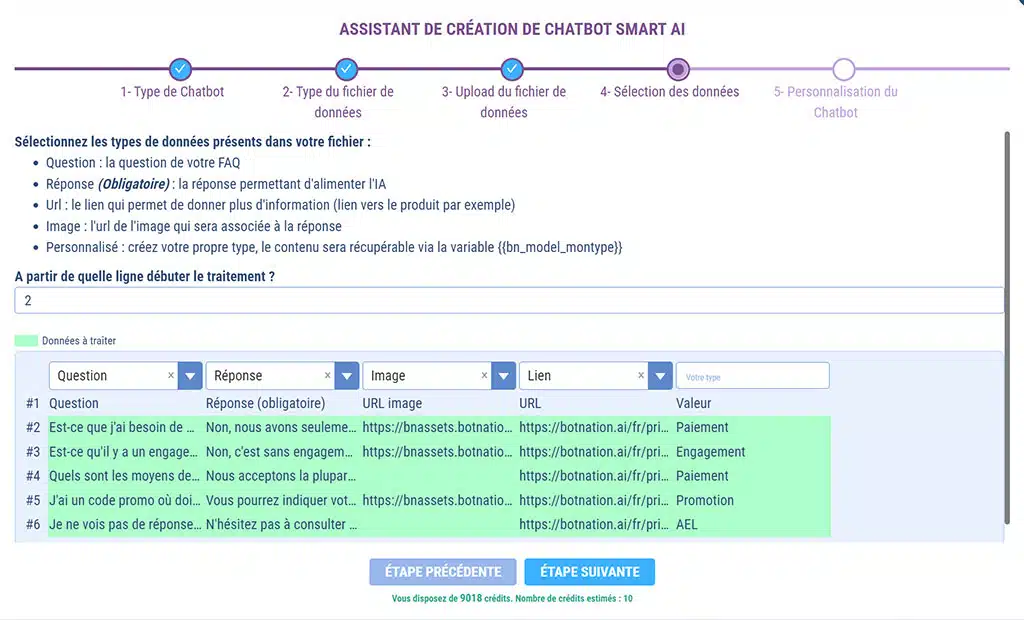Click the step 2 checkmark circle
This screenshot has width=1024, height=620.
coord(346,69)
